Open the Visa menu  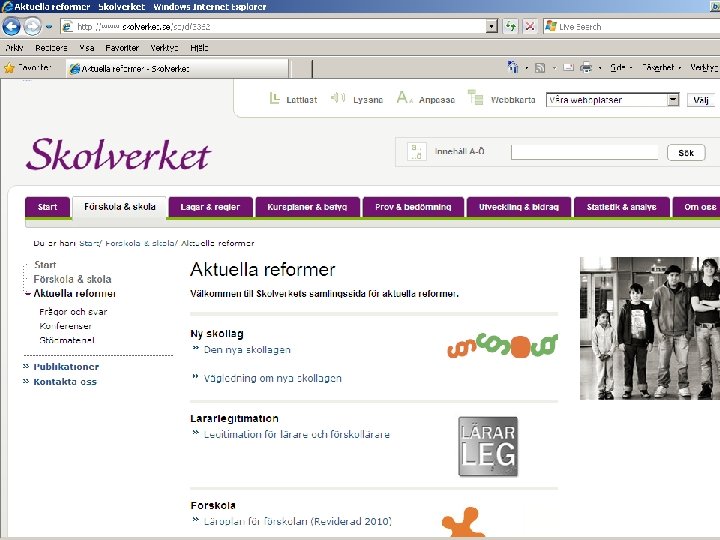coord(86,48)
